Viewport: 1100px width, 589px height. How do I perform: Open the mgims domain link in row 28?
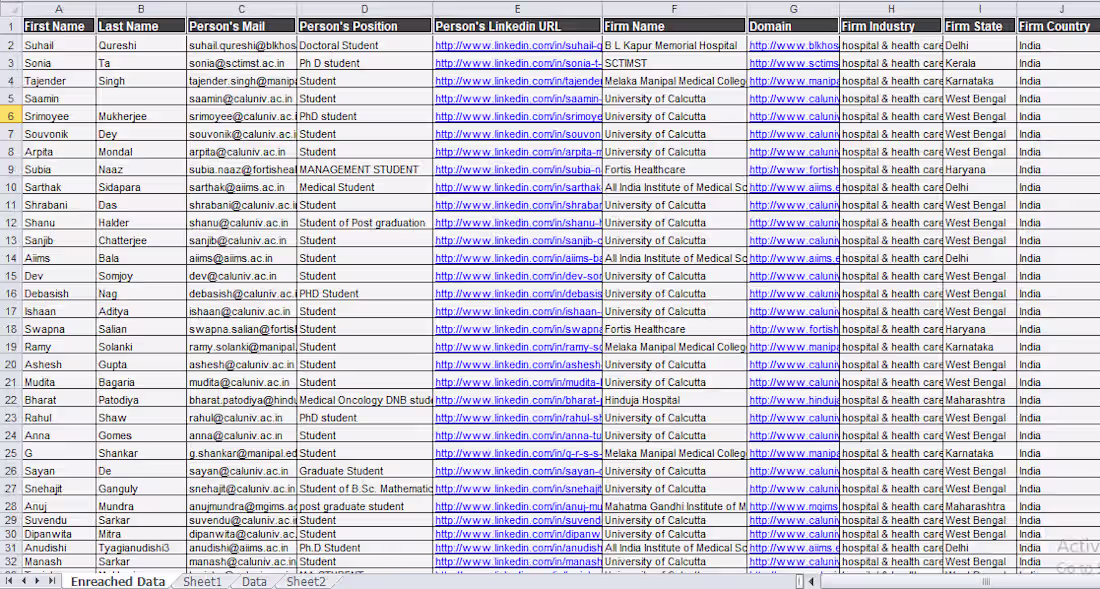point(794,506)
